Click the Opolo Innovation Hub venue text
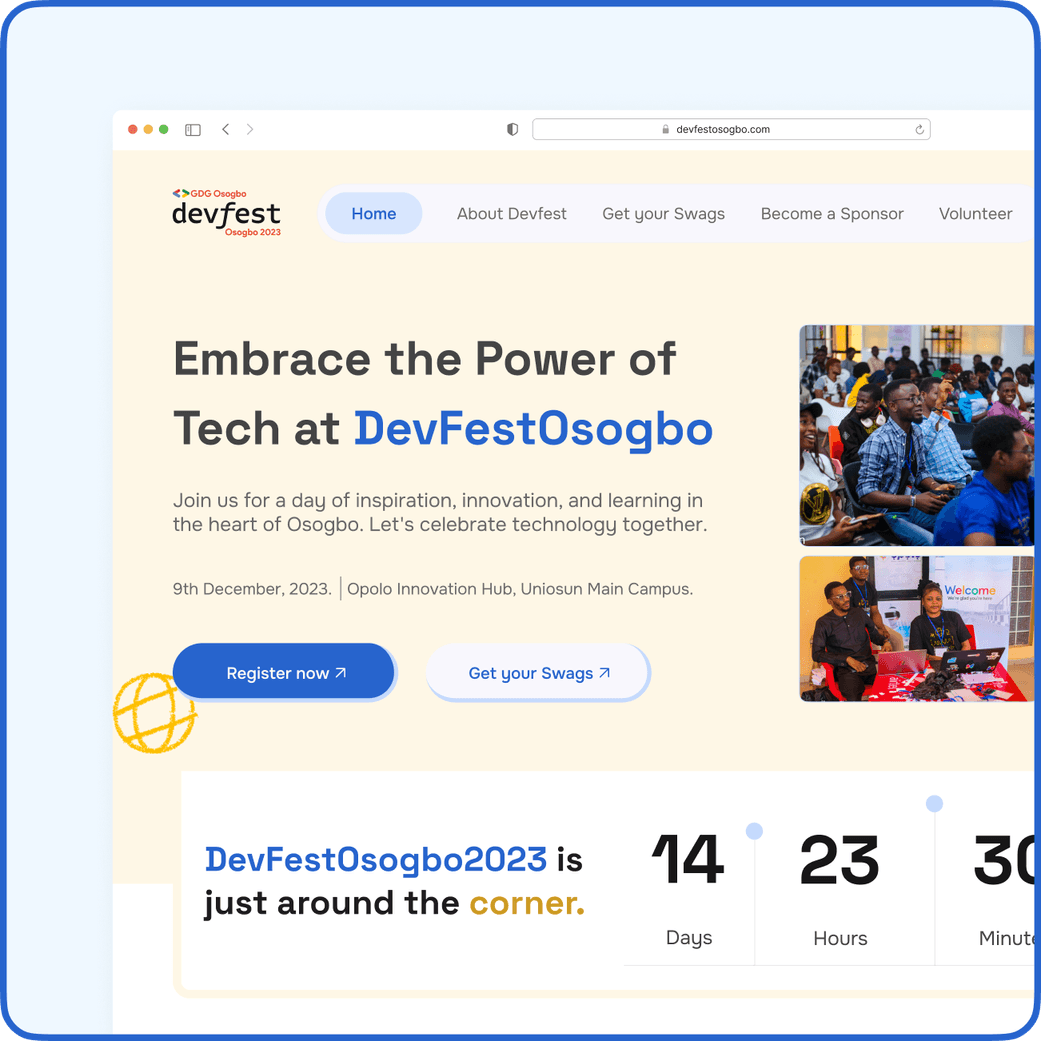This screenshot has width=1041, height=1041. 520,589
